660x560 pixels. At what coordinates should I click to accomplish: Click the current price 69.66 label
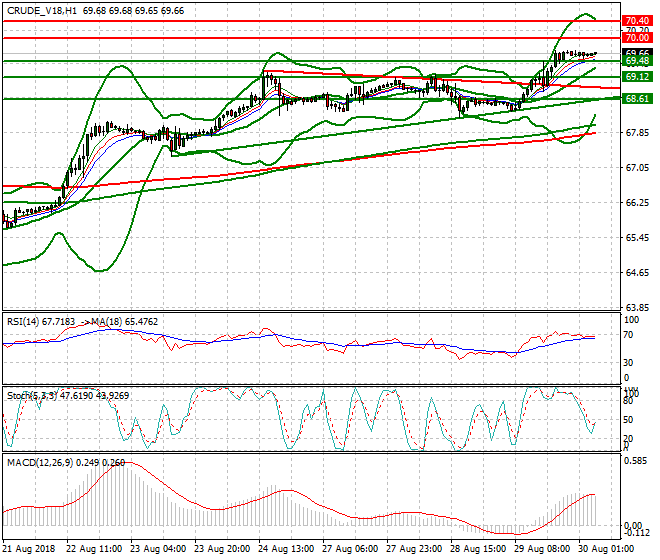[637, 53]
